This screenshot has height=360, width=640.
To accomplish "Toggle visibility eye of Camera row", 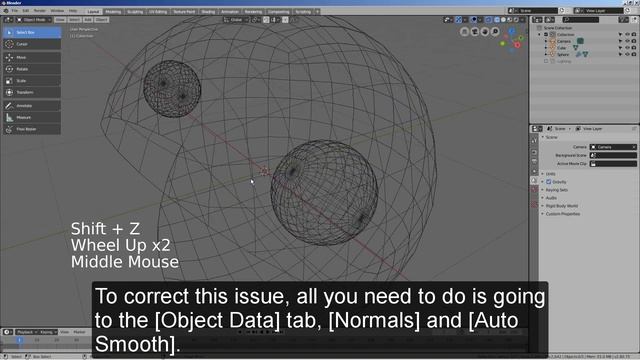I will (x=627, y=41).
